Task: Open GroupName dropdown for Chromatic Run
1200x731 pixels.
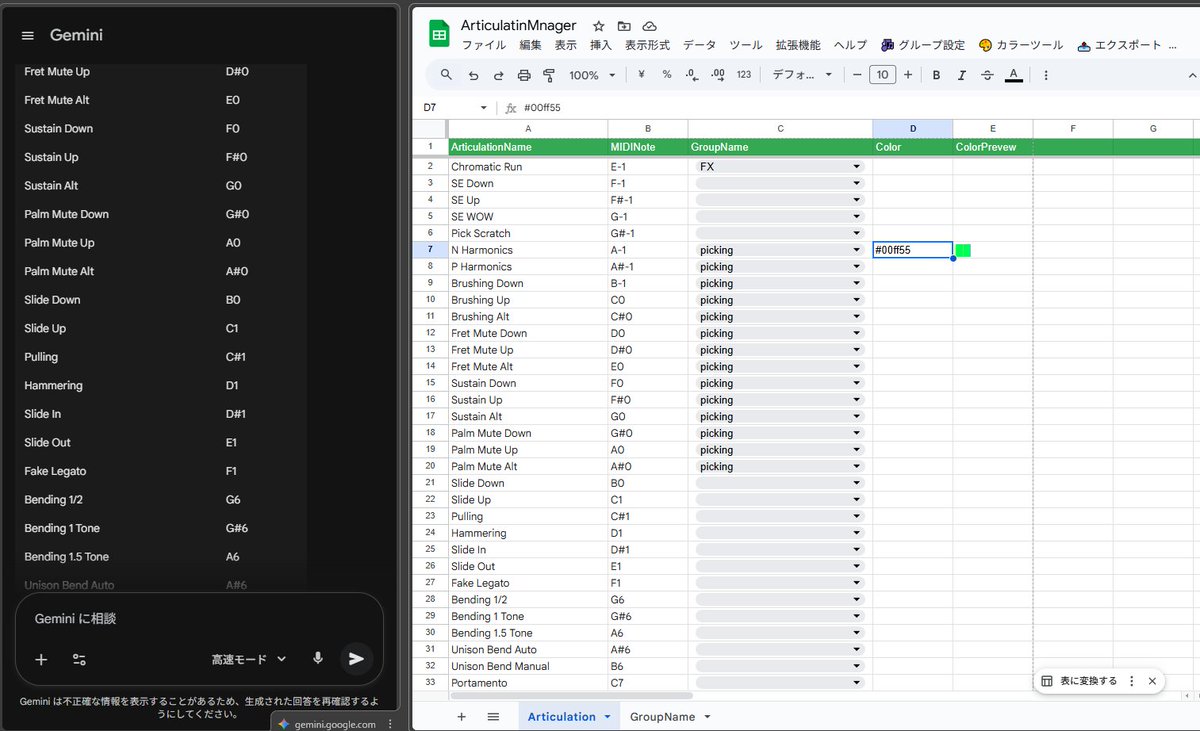Action: pyautogui.click(x=856, y=167)
